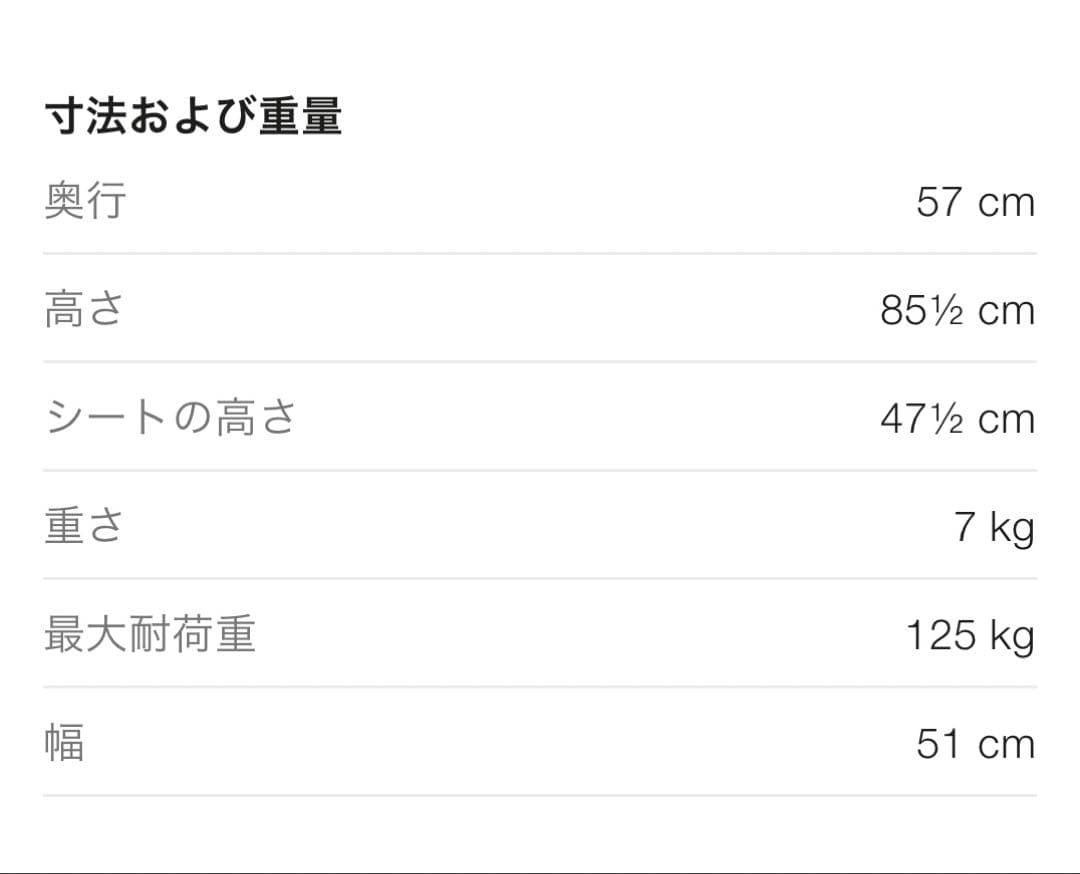1080x874 pixels.
Task: Click the divider line below 幅 row
Action: 540,796
